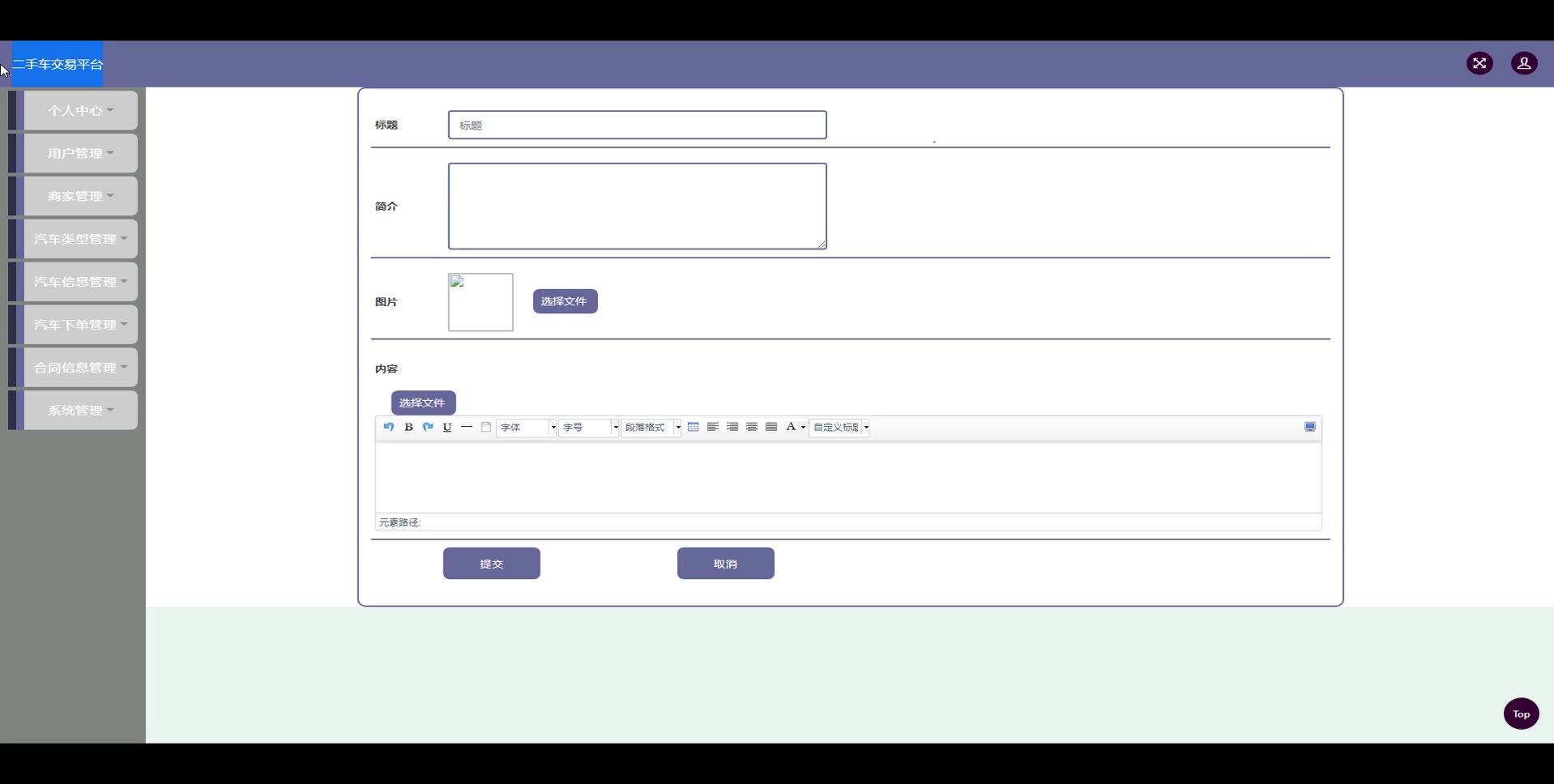Click the undo icon in editor toolbar
Viewport: 1554px width, 784px height.
pyautogui.click(x=389, y=427)
